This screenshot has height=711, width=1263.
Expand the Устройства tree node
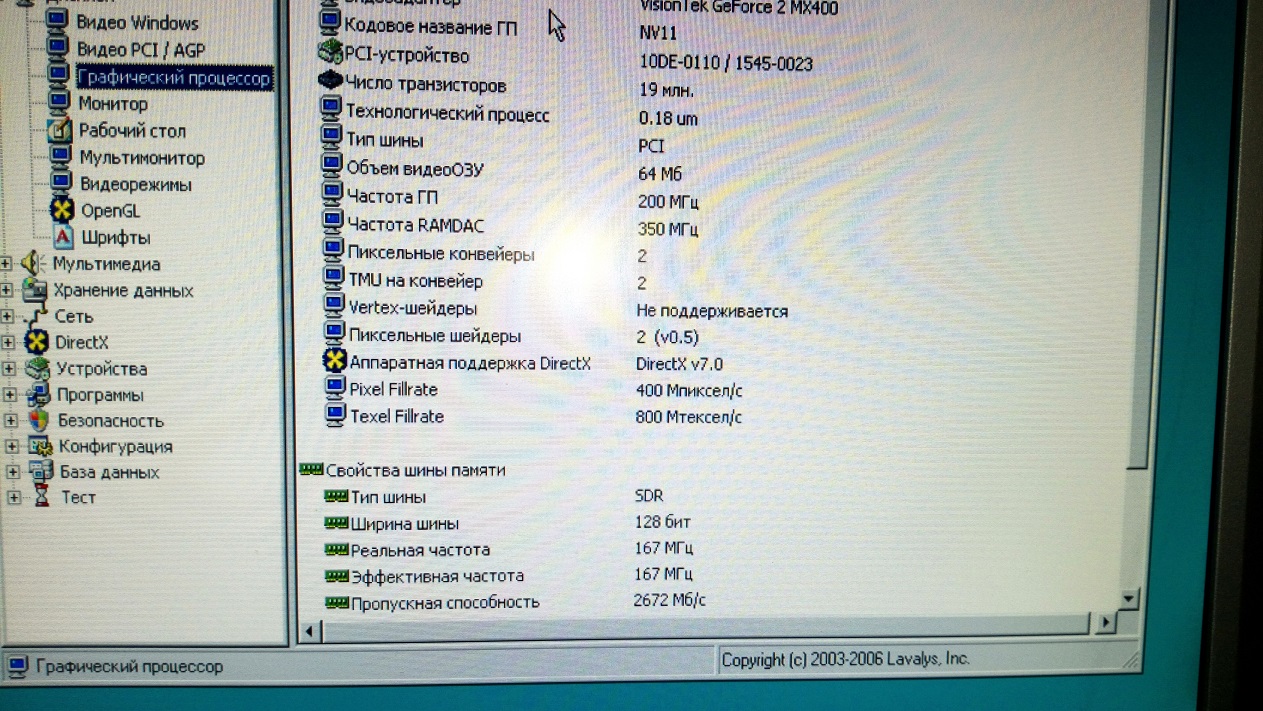coord(9,368)
